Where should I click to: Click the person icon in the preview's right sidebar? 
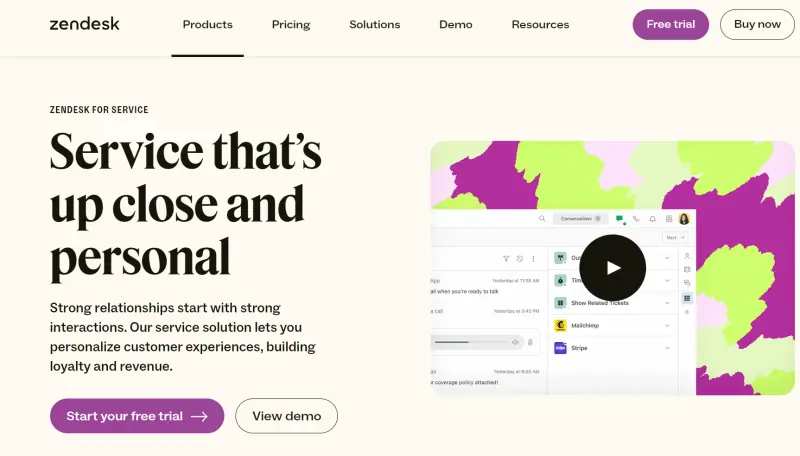(x=687, y=256)
